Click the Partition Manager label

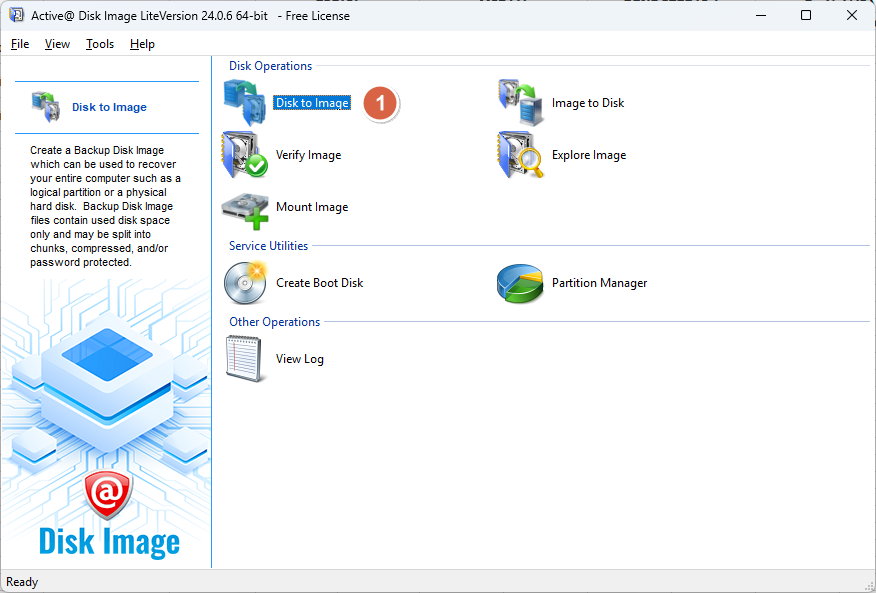[599, 283]
